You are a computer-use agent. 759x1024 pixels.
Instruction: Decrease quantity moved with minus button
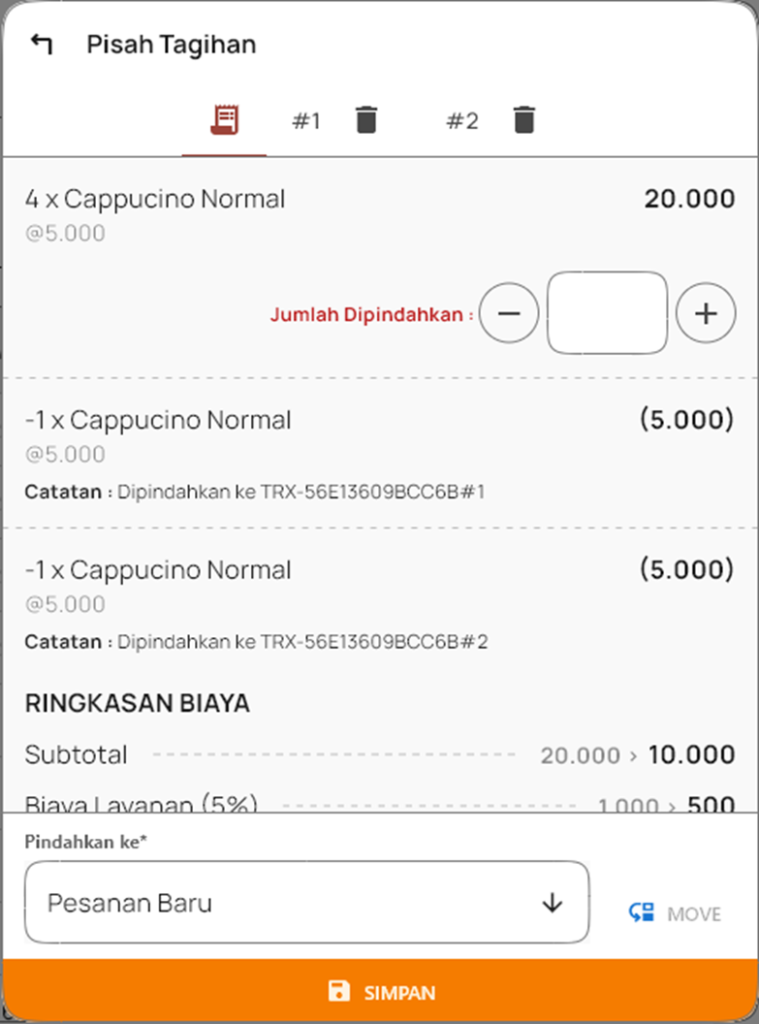click(509, 314)
